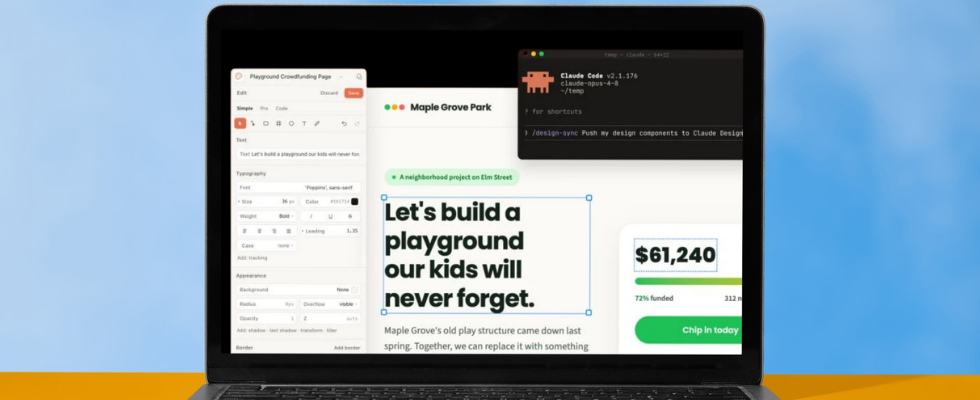Add a text shadow effect

click(x=282, y=331)
